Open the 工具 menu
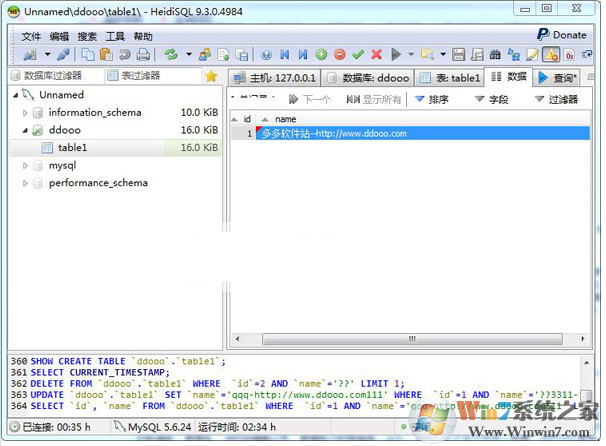The width and height of the screenshot is (606, 446). pos(115,36)
